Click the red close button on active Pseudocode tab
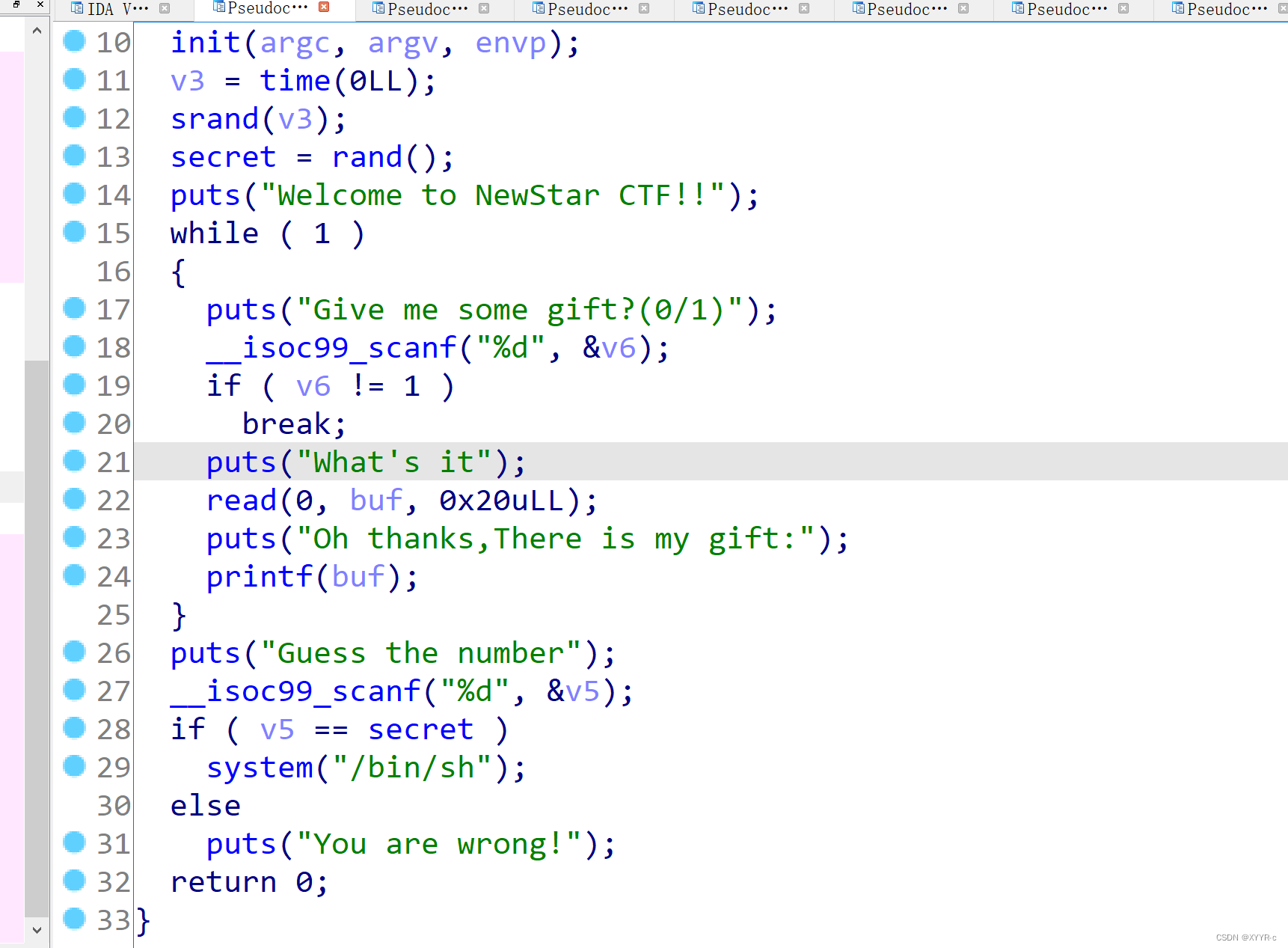The width and height of the screenshot is (1288, 948). tap(324, 7)
